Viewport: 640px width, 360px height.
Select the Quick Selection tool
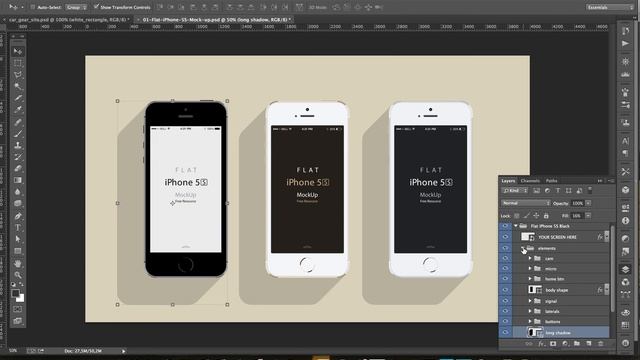[x=18, y=86]
